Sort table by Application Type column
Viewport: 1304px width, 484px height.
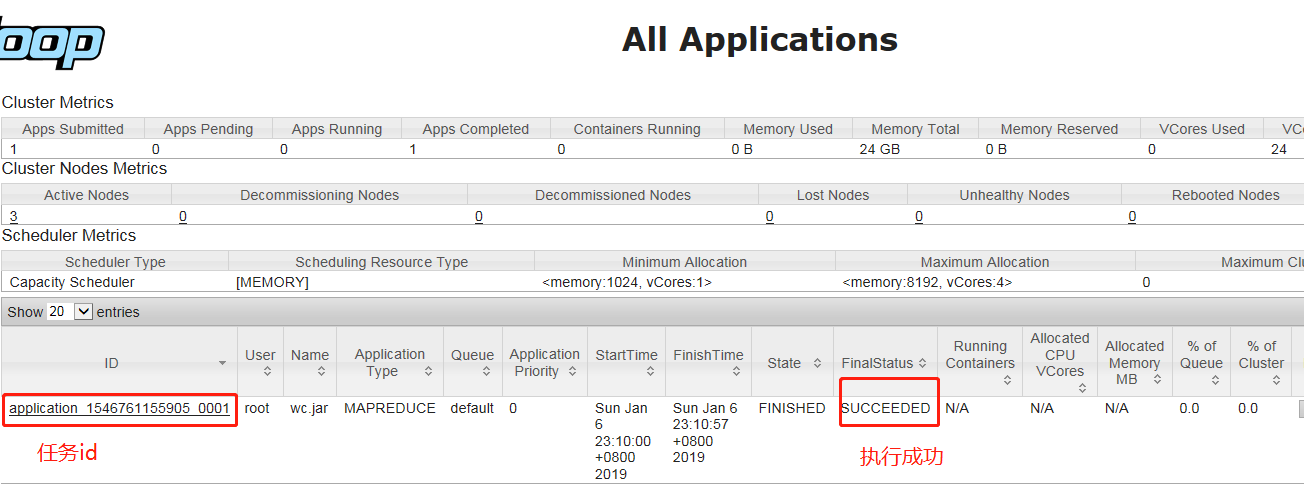[390, 363]
